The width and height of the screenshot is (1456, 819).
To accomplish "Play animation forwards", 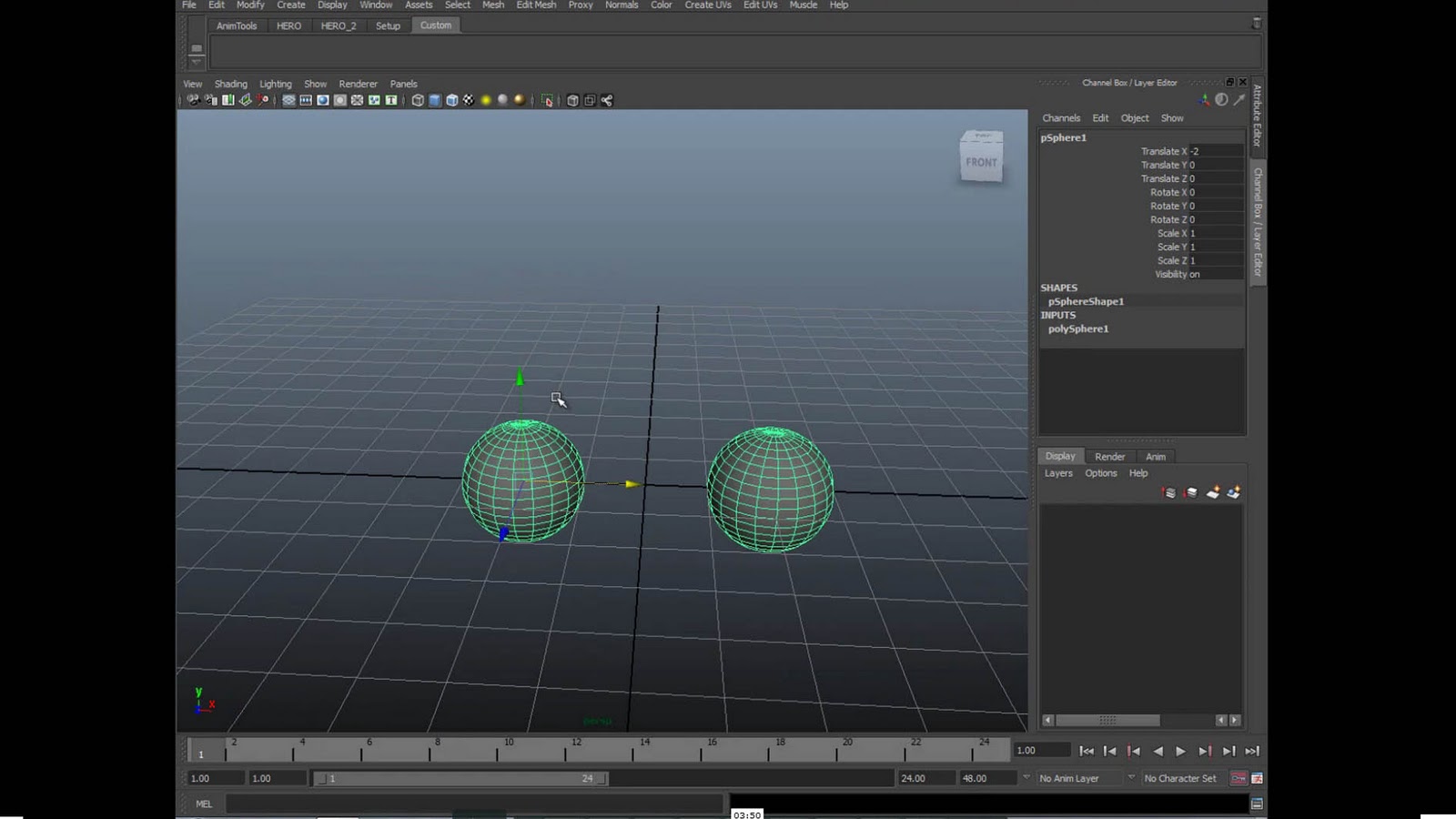I will (x=1181, y=751).
